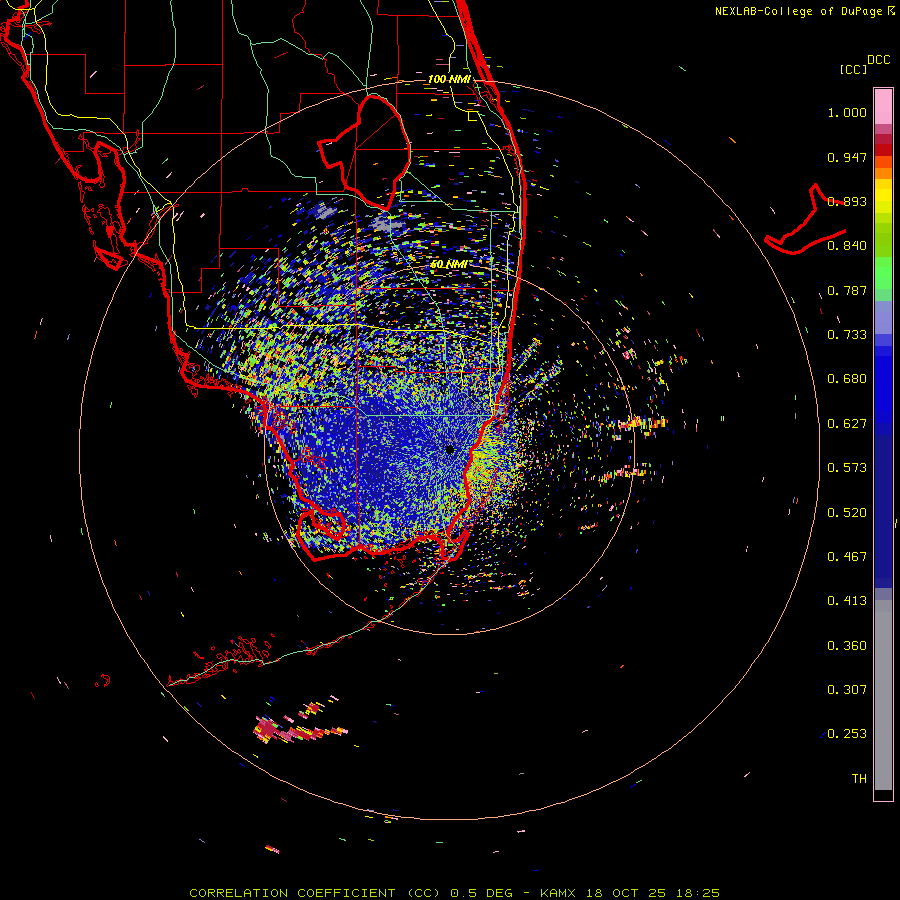Click the TH threshold label

tap(859, 779)
